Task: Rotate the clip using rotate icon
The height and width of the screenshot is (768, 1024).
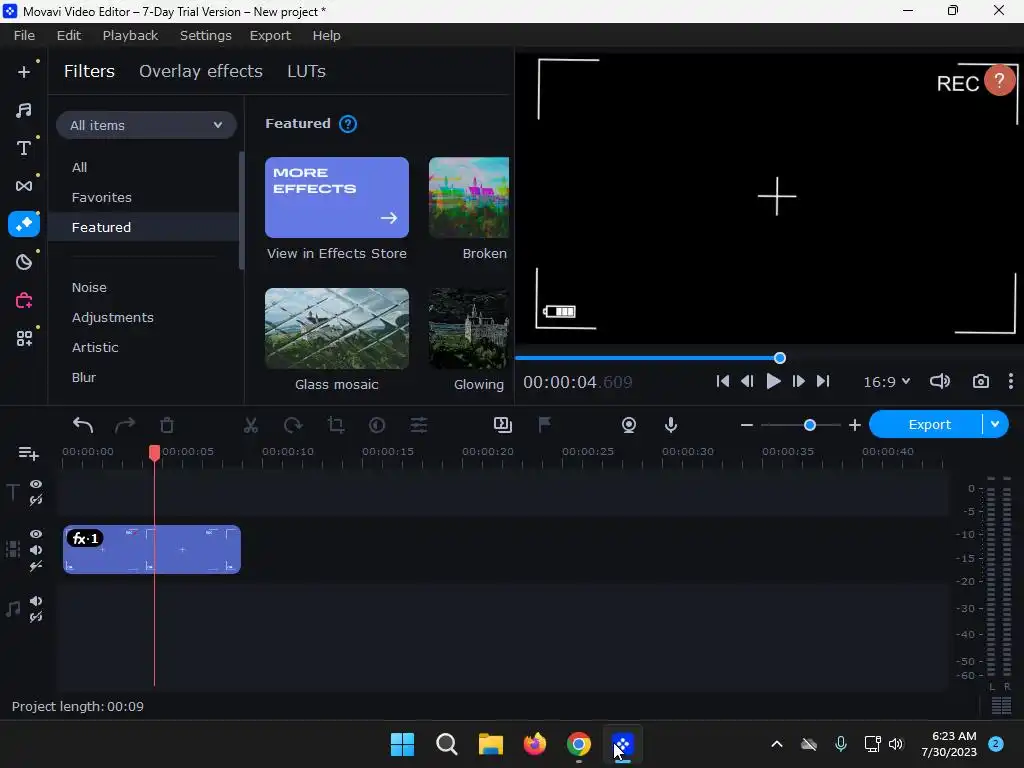Action: tap(293, 425)
